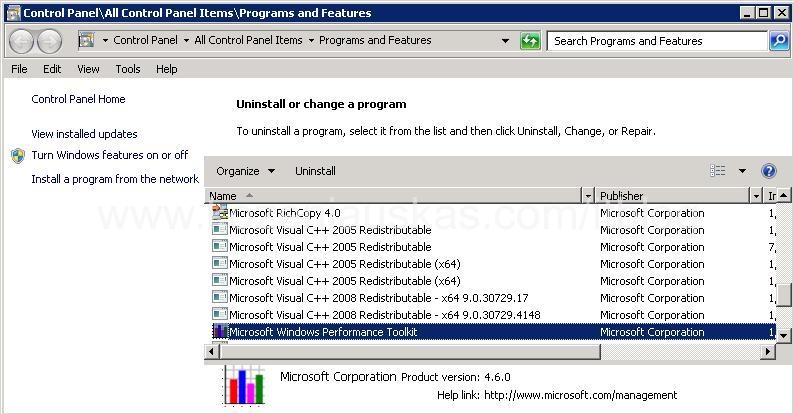Sort by the Publisher column header
The image size is (794, 414).
coord(673,196)
